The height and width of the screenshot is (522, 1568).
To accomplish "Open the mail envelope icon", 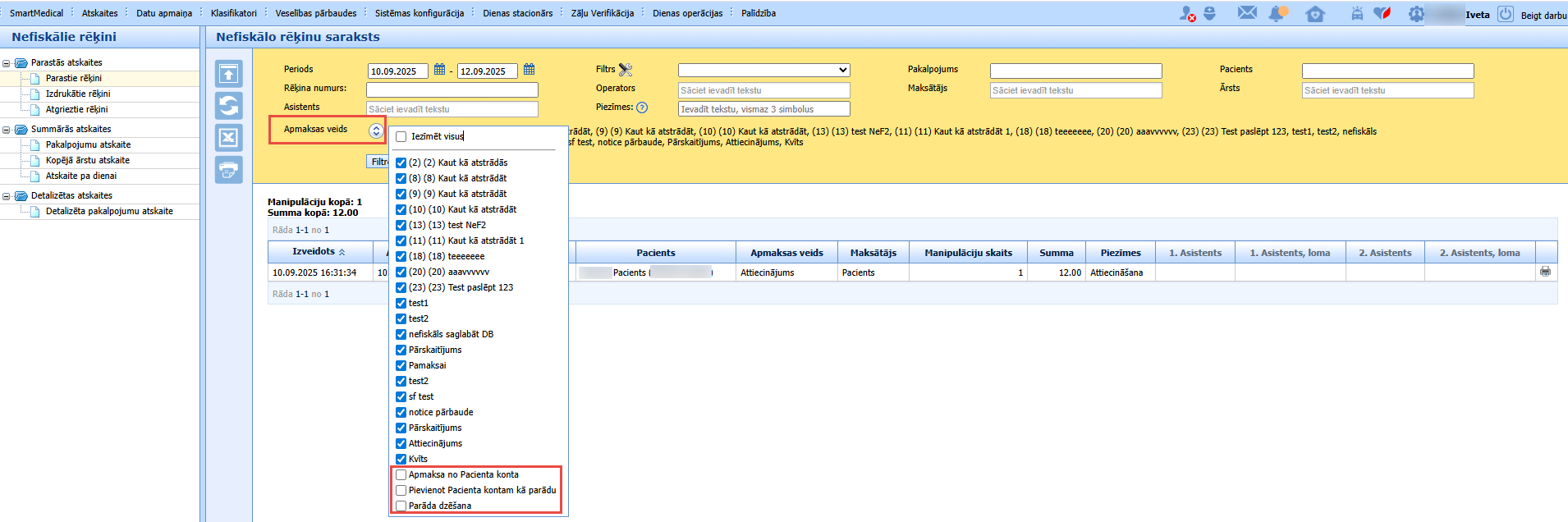I will (x=1247, y=13).
